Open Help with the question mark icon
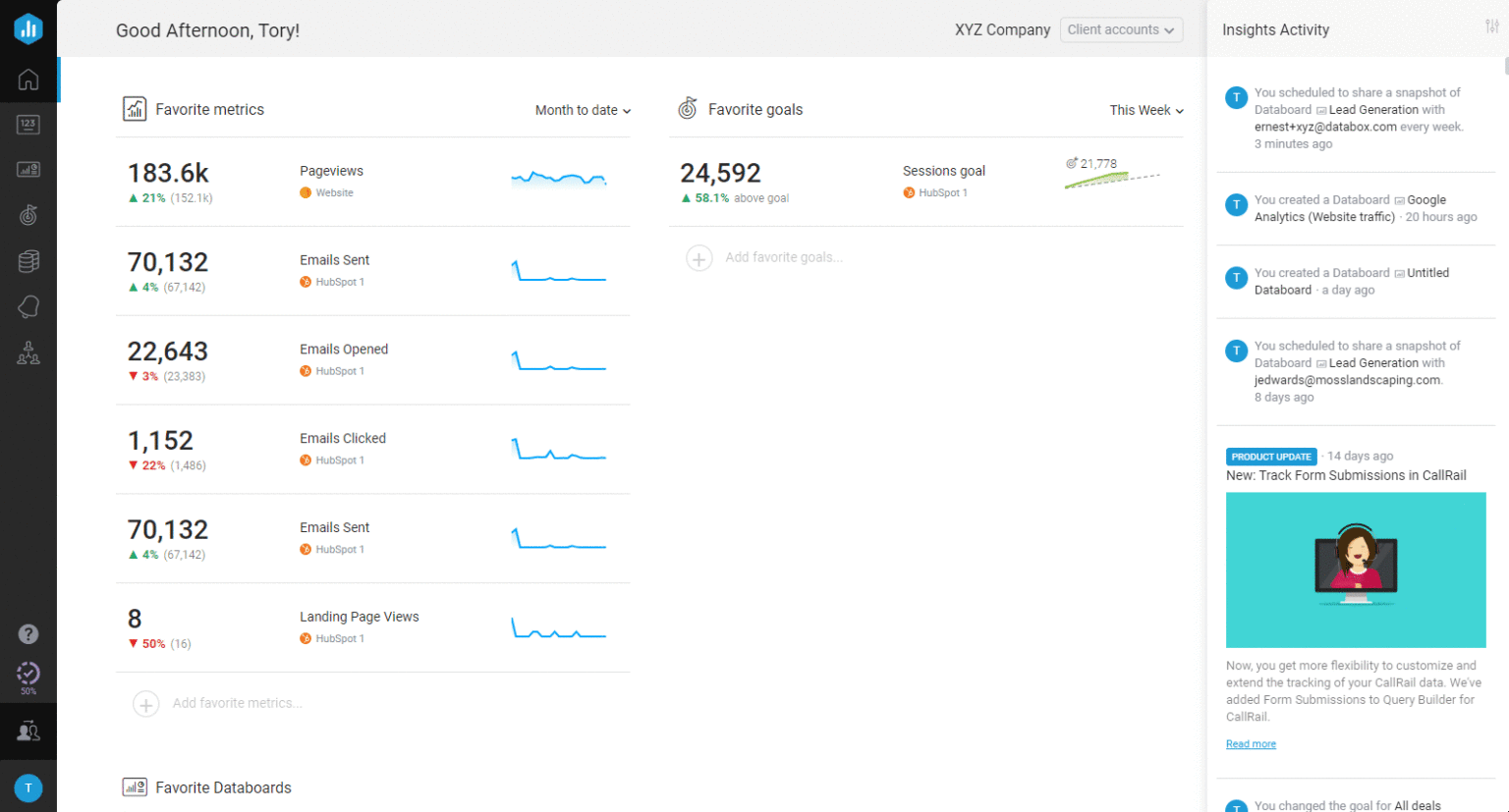 (x=28, y=633)
